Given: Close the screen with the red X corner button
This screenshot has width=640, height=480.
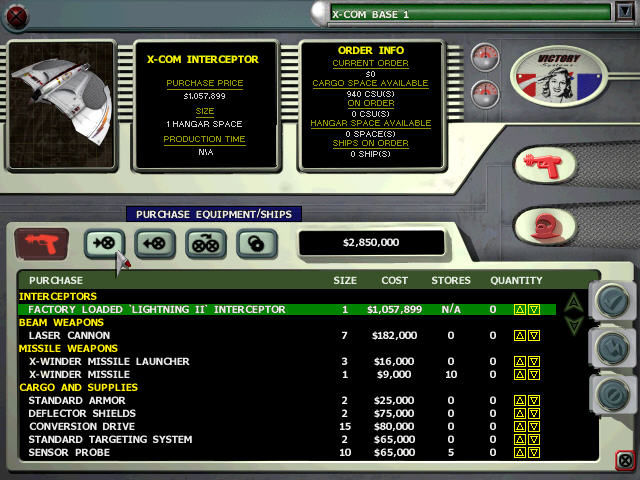Looking at the screenshot, I should [625, 461].
